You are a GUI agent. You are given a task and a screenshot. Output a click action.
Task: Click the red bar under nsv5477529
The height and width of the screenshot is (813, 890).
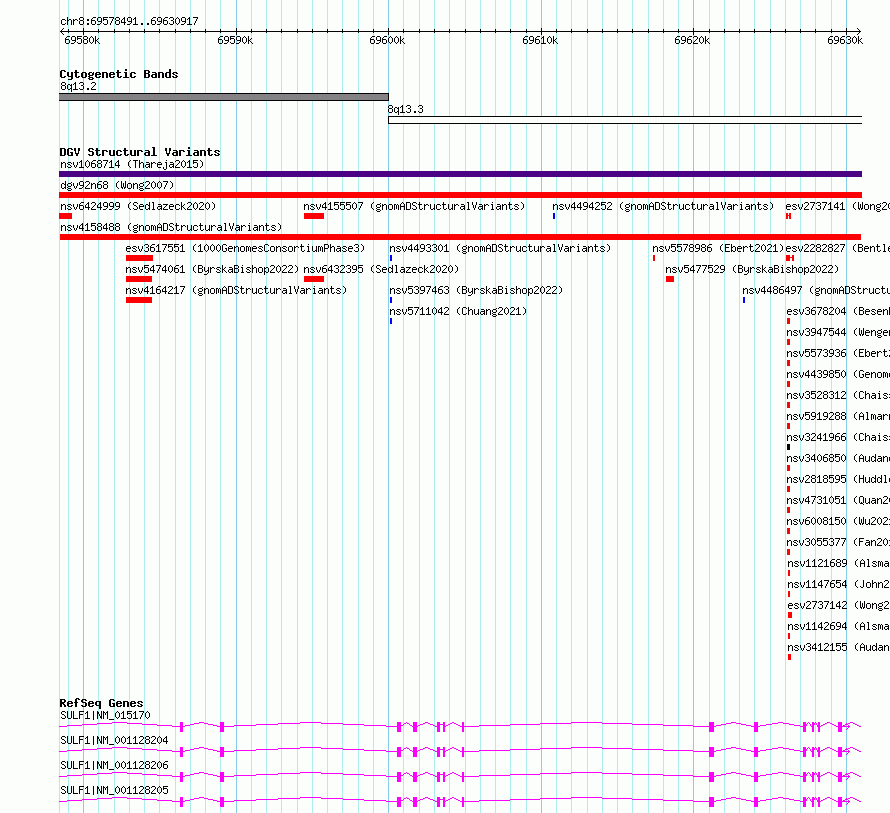pyautogui.click(x=670, y=279)
